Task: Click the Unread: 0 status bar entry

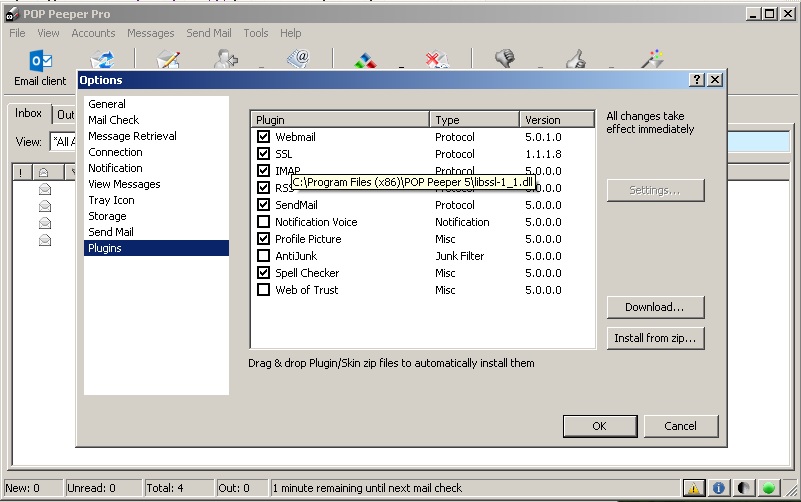Action: [103, 488]
